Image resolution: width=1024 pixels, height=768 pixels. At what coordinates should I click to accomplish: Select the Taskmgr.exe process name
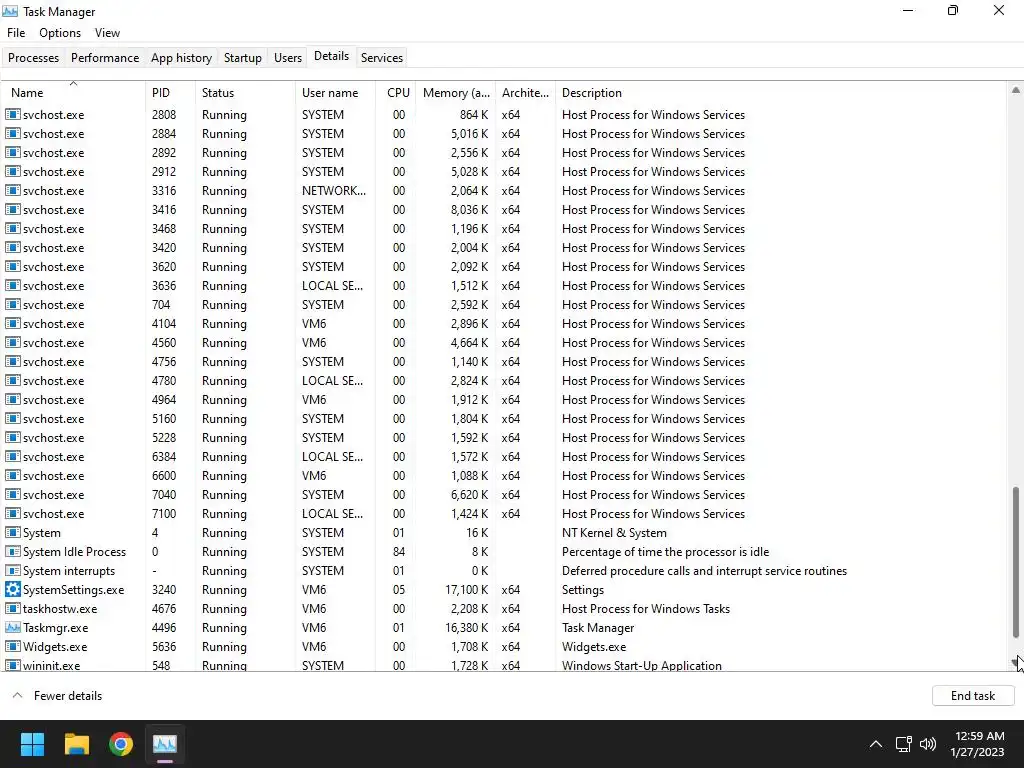[x=56, y=628]
